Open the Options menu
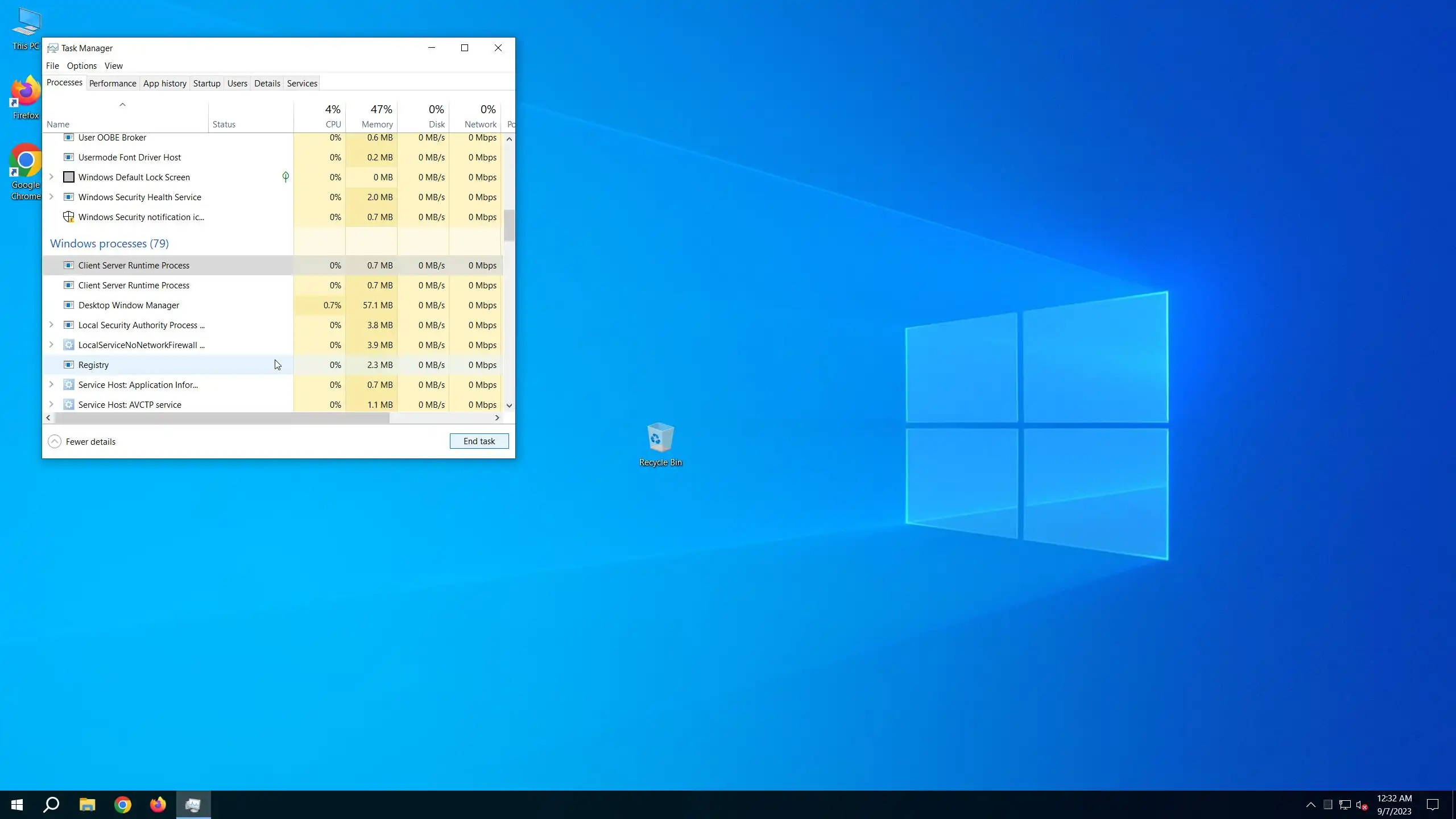1456x819 pixels. coord(81,66)
